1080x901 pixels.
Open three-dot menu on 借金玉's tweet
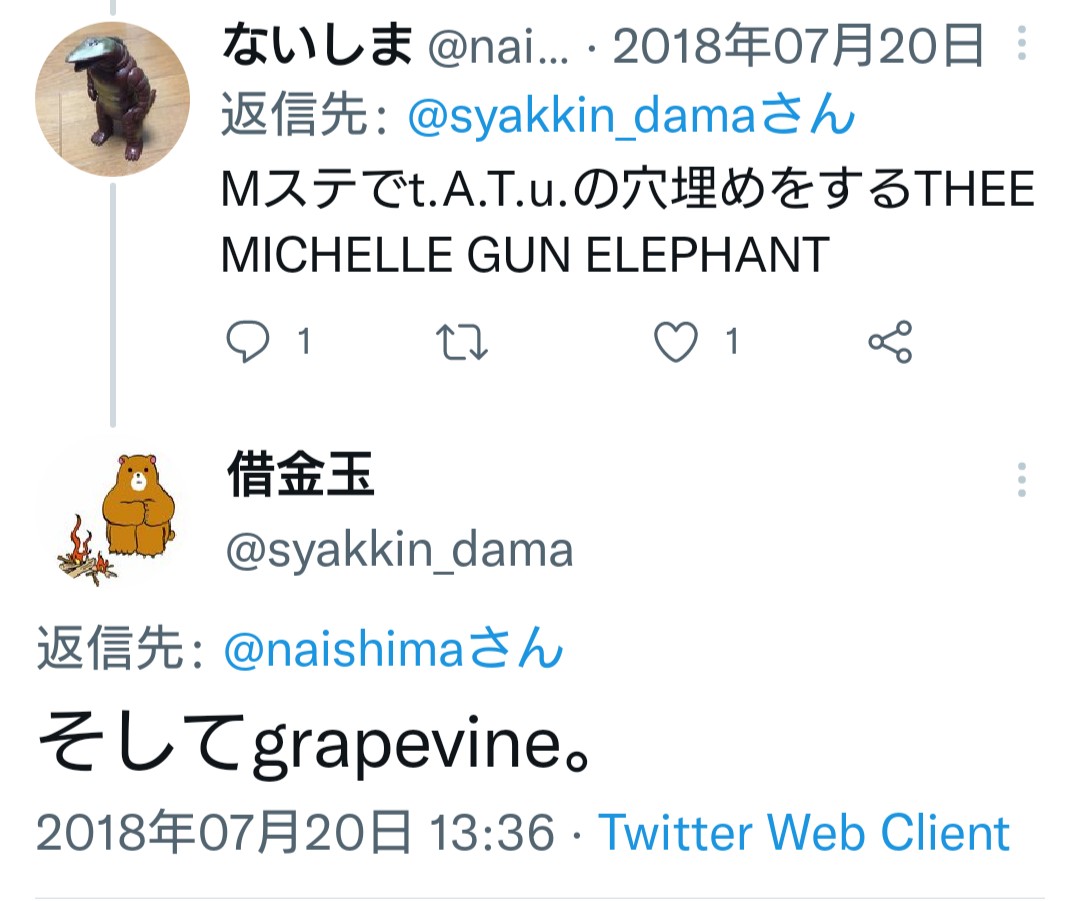[x=1021, y=479]
